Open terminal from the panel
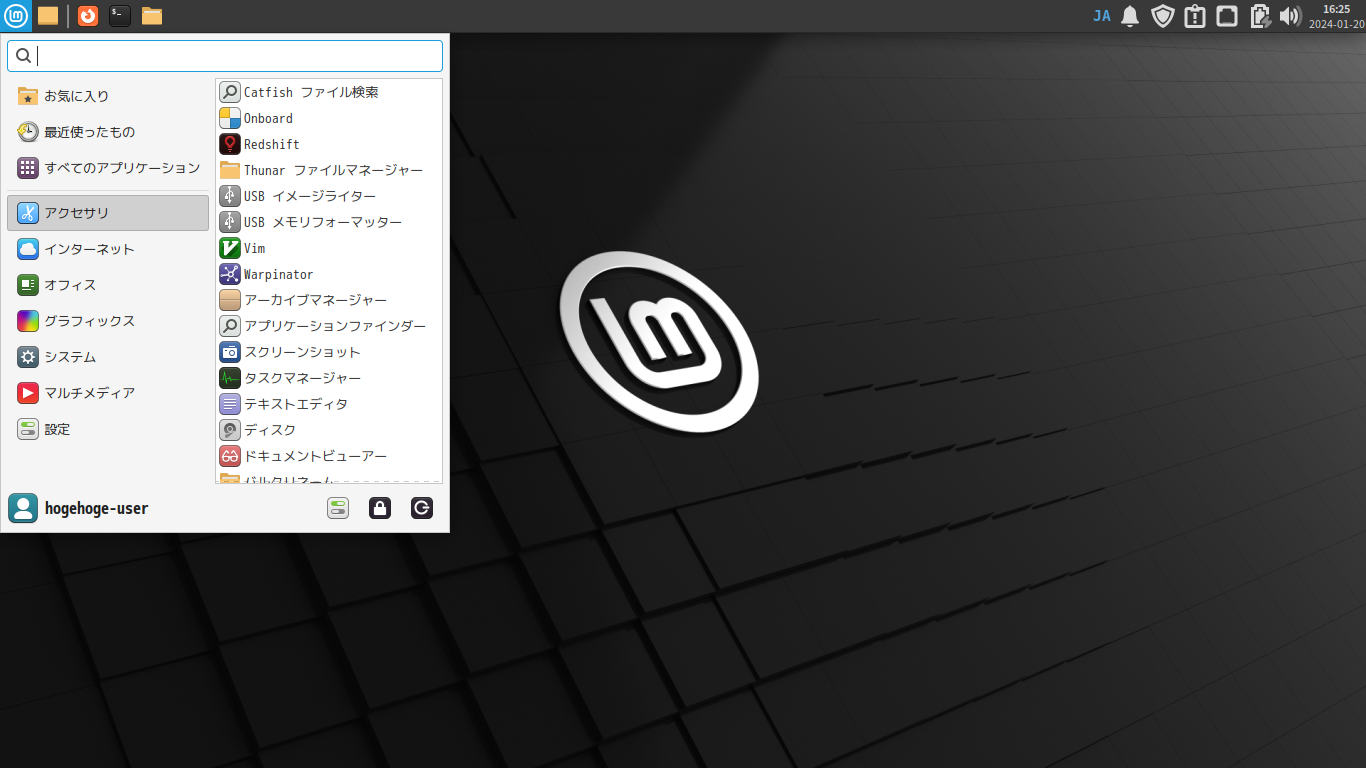The image size is (1366, 768). (120, 15)
